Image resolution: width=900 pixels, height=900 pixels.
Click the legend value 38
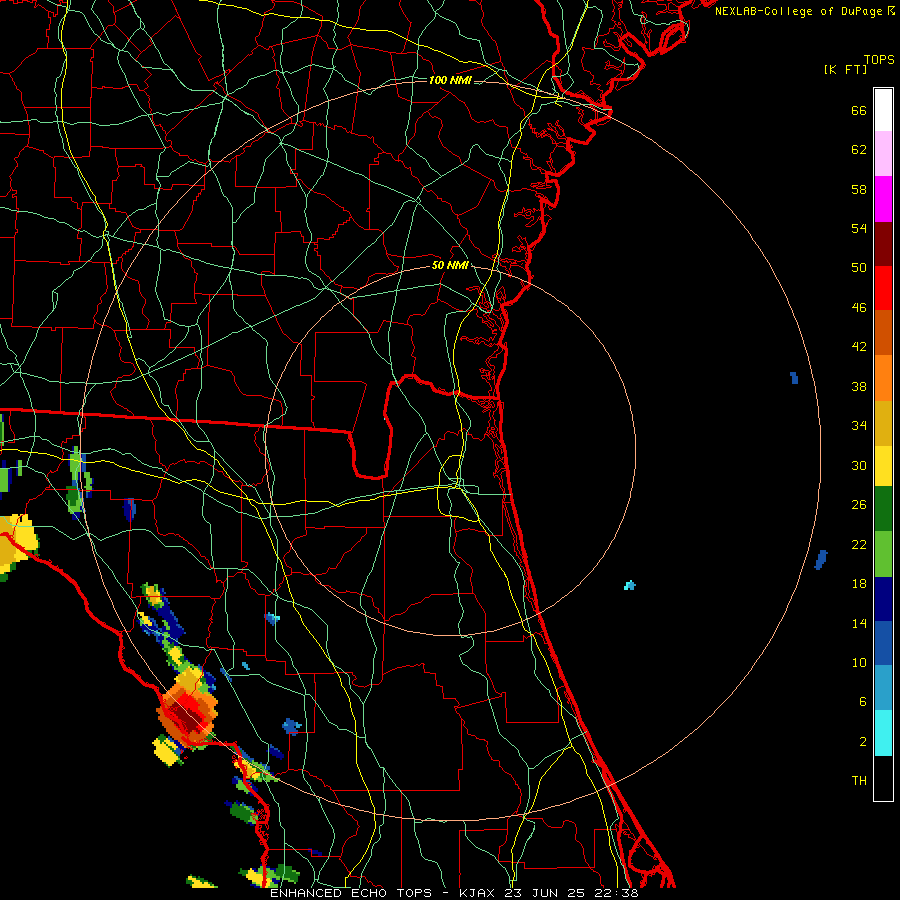pyautogui.click(x=859, y=386)
